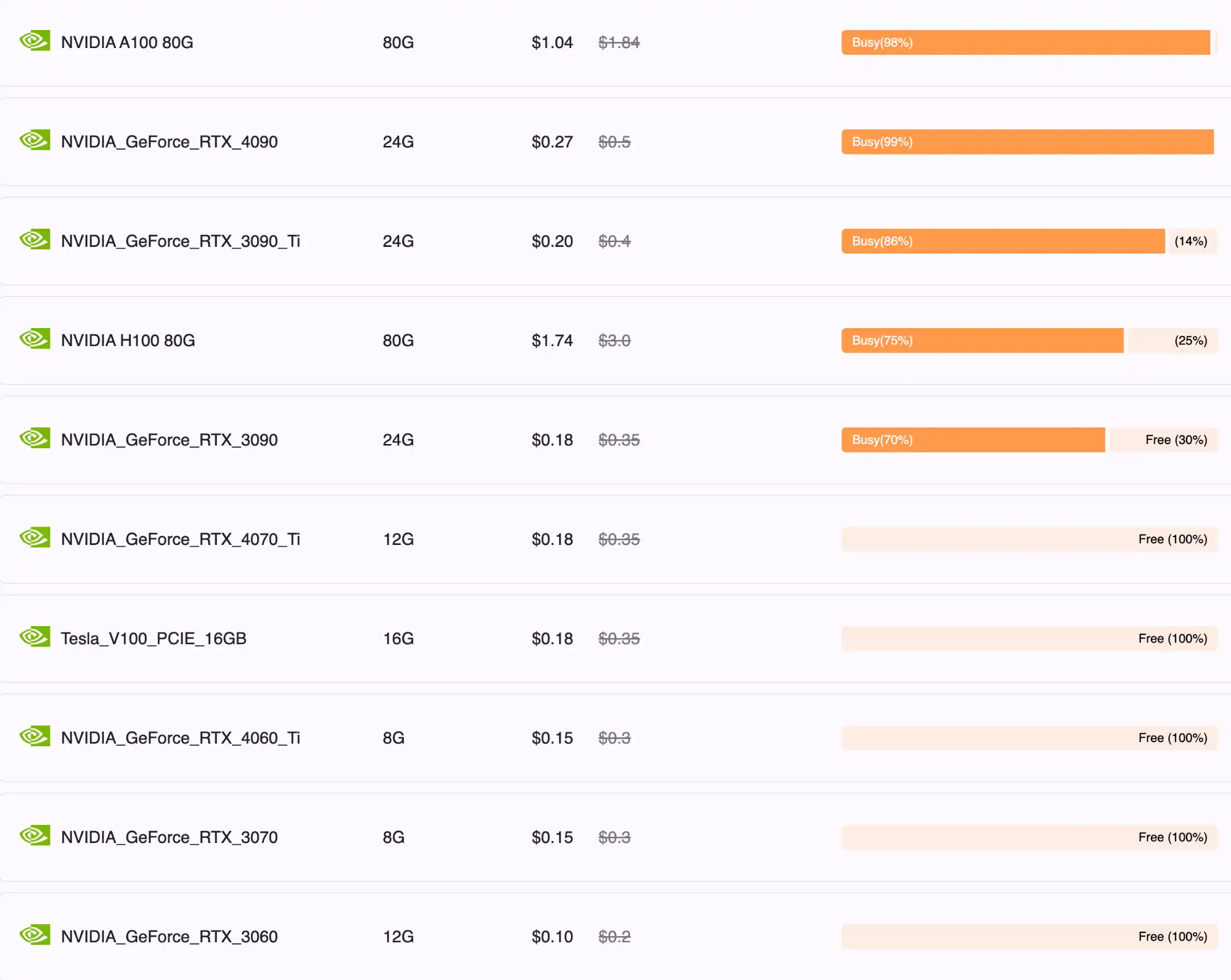Click the Busy(75%) bar for H100
The image size is (1231, 980).
[982, 341]
